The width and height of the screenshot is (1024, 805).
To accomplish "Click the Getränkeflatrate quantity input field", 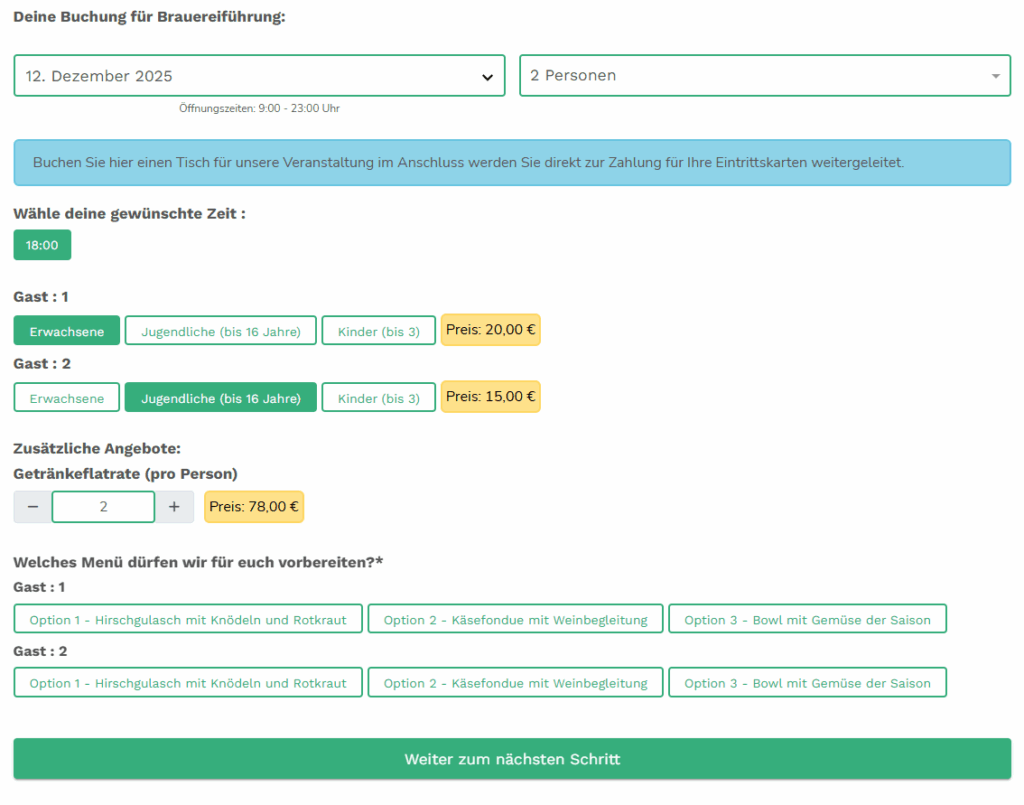I will click(103, 507).
